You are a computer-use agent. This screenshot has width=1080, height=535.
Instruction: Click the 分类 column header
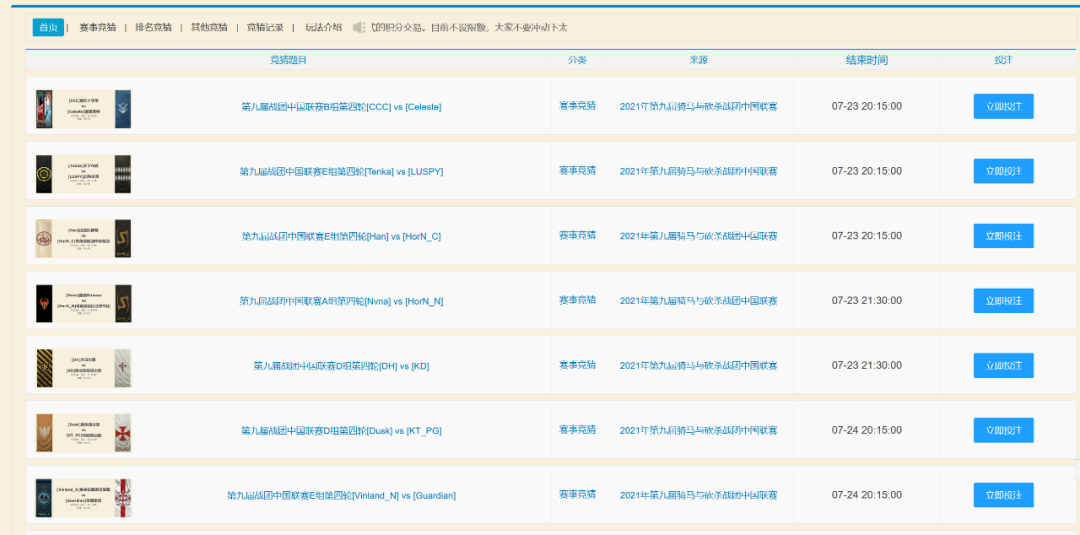[x=577, y=60]
